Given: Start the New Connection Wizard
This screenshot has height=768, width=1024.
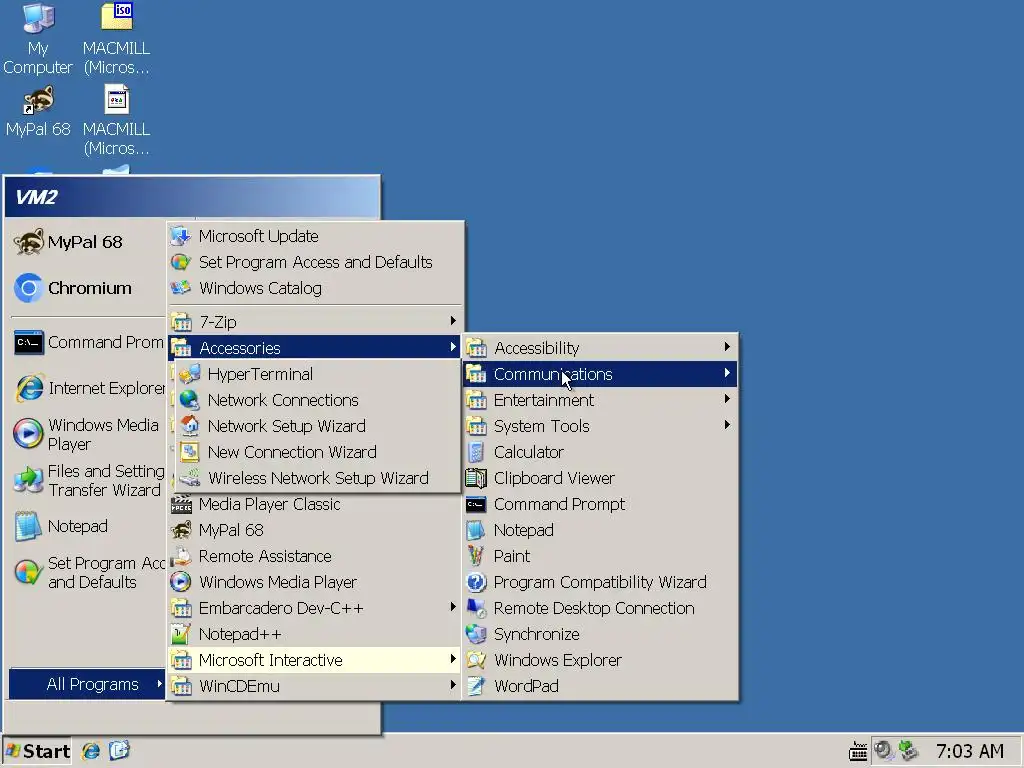Looking at the screenshot, I should click(x=316, y=452).
